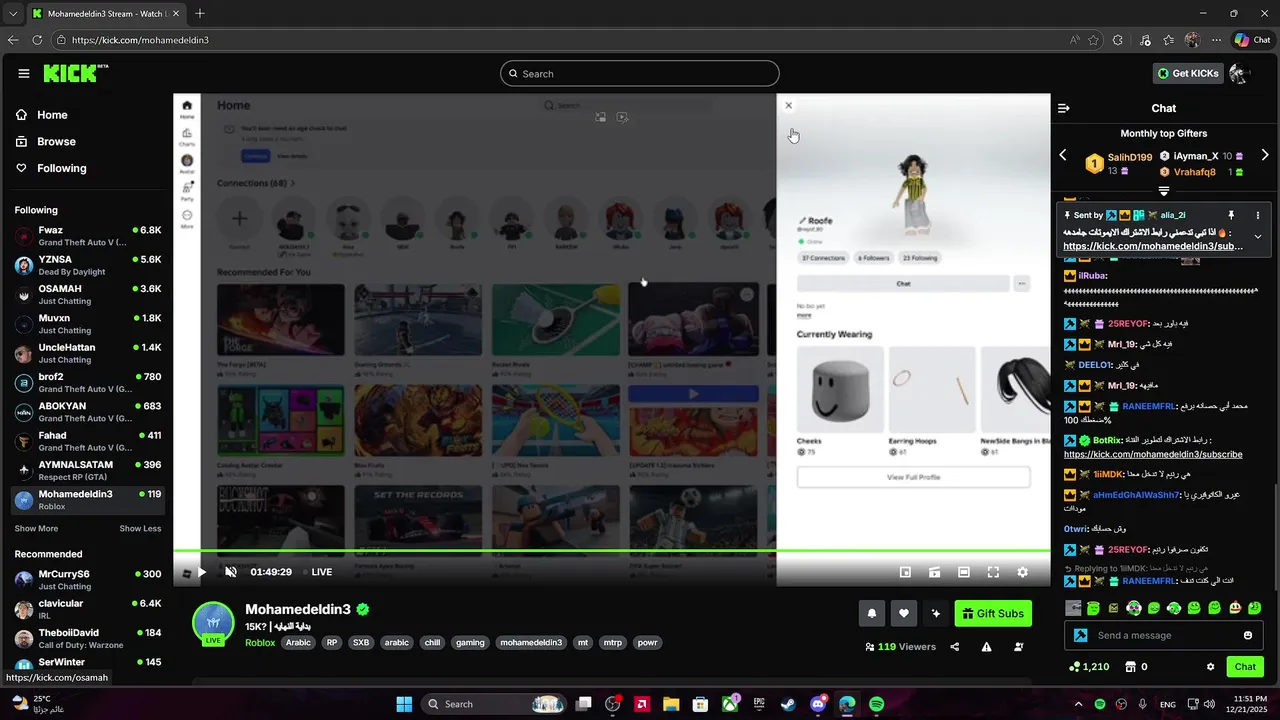Follow channel with heart button
This screenshot has width=1280, height=720.
click(904, 613)
